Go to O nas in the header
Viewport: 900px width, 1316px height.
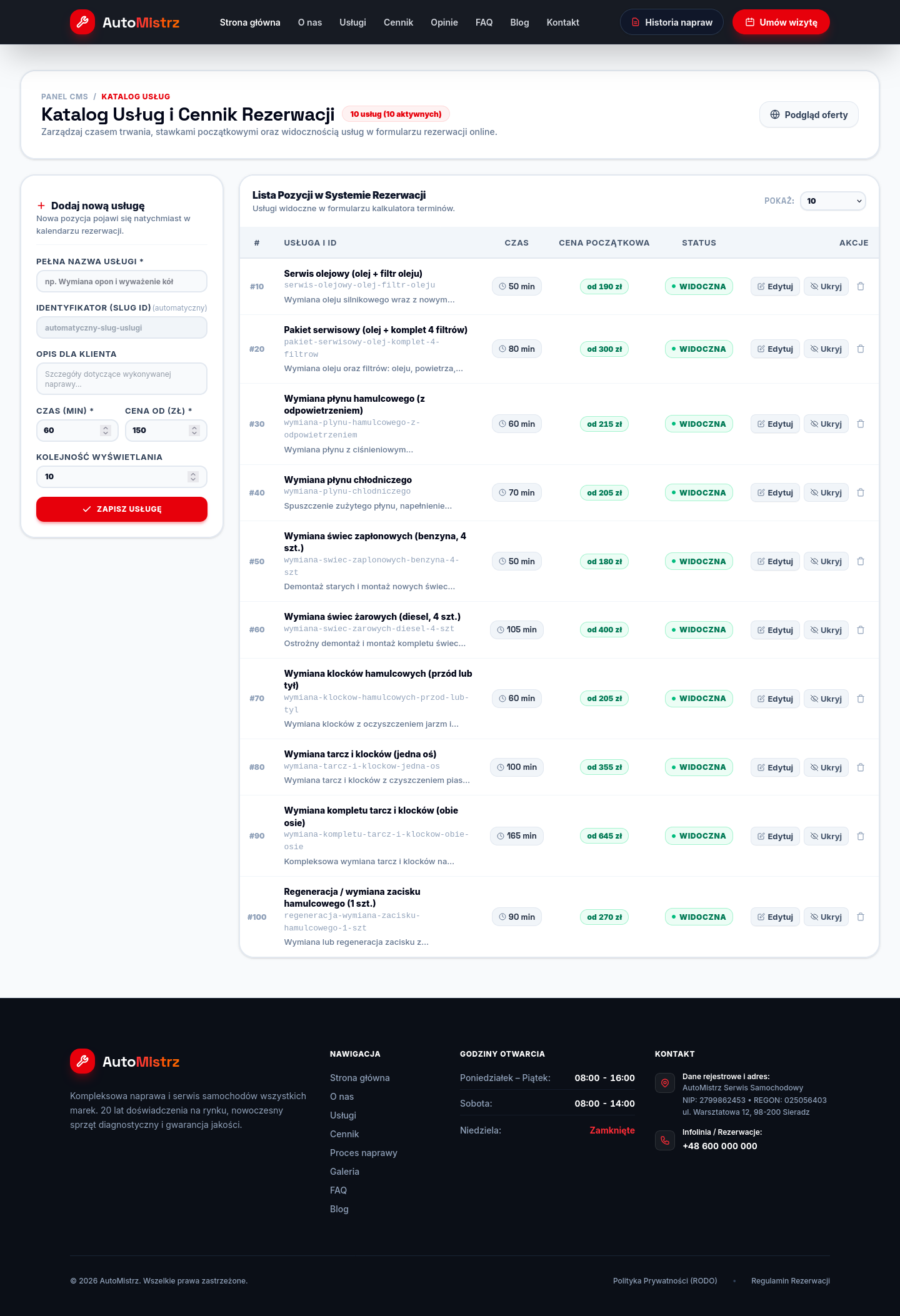coord(310,22)
